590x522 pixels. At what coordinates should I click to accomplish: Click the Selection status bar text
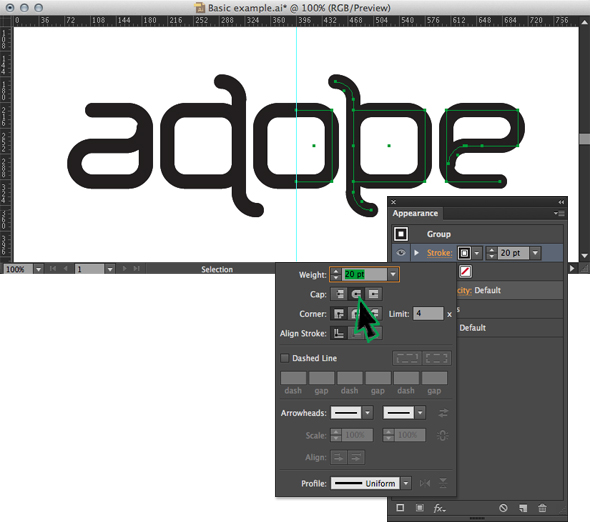tap(217, 269)
